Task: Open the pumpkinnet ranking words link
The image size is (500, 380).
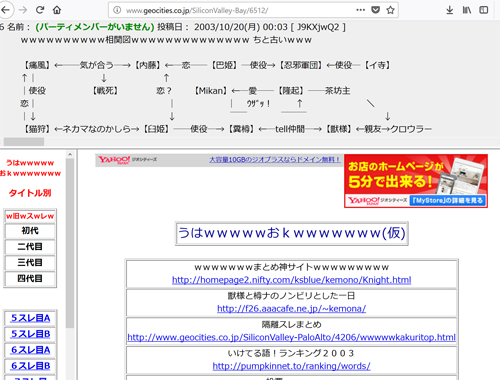Action: point(291,366)
